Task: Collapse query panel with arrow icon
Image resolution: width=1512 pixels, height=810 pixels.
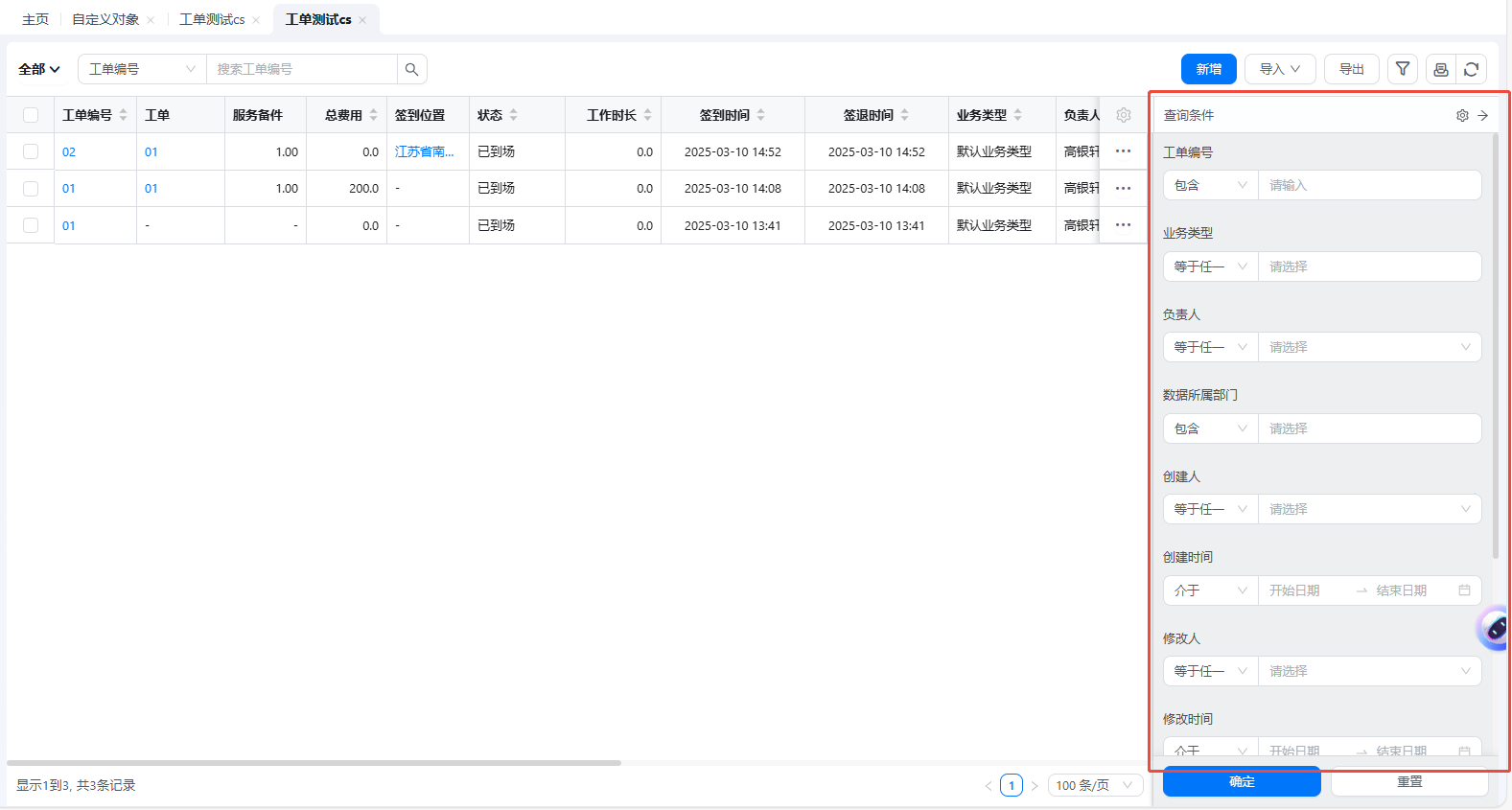Action: (x=1483, y=115)
